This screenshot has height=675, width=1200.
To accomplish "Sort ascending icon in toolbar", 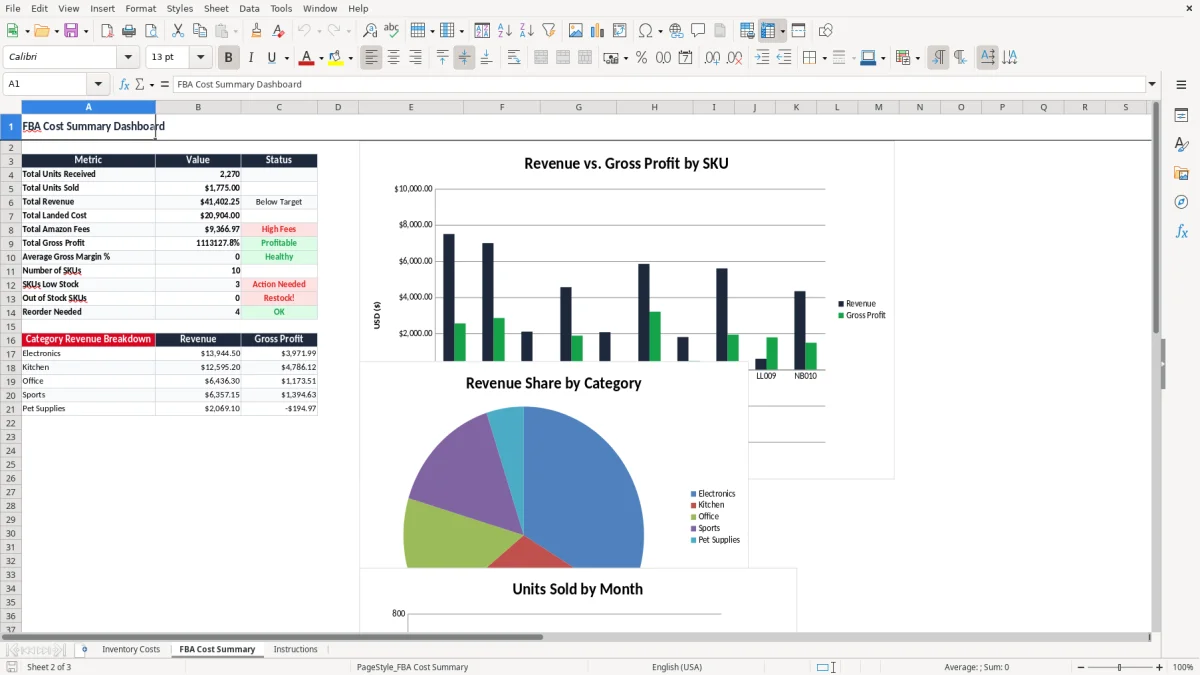I will [504, 31].
